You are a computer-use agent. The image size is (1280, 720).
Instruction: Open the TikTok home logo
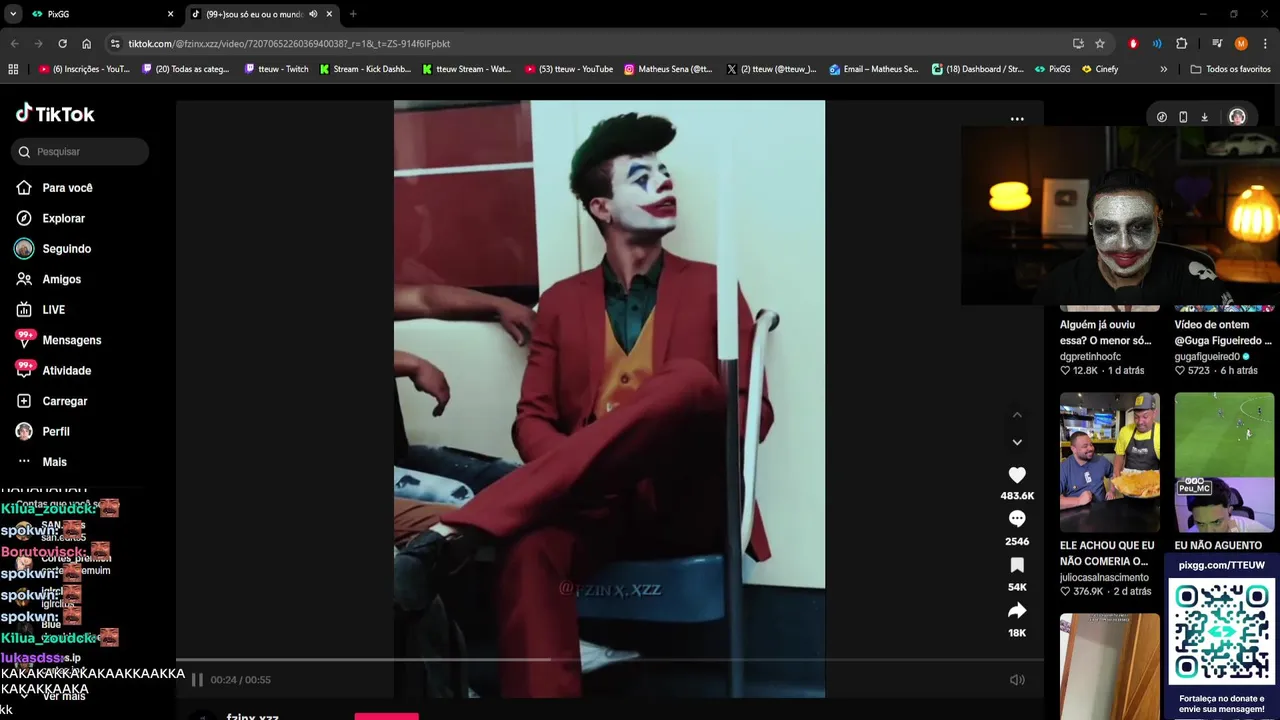tap(55, 113)
